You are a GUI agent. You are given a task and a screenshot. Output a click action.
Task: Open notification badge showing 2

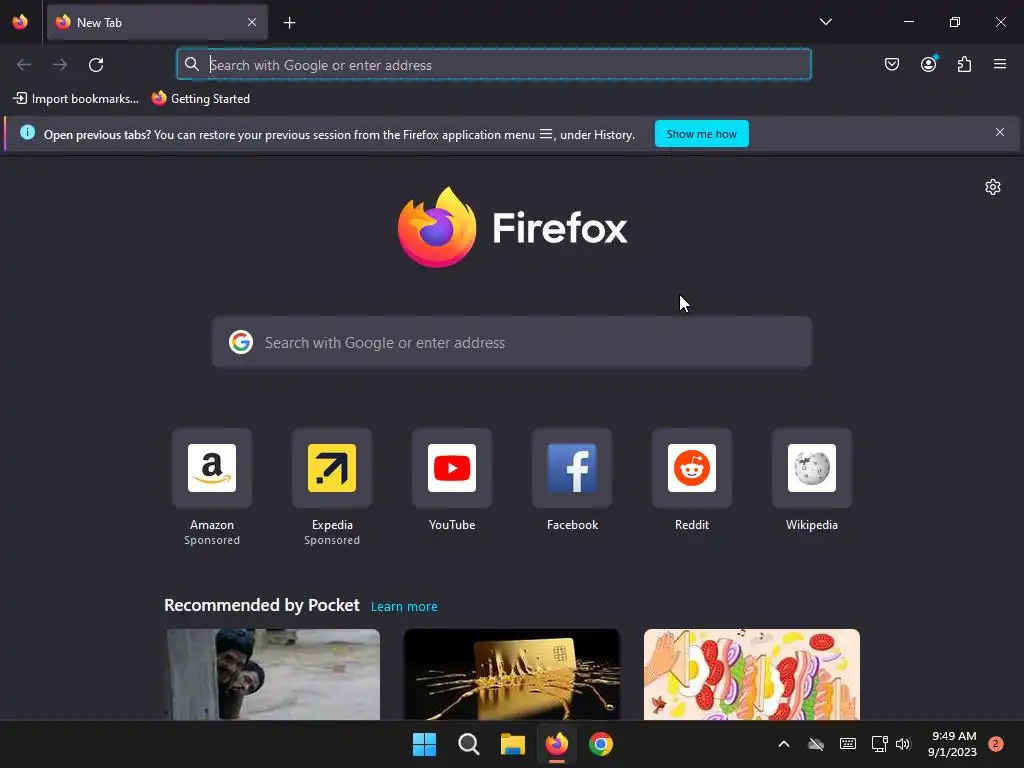click(x=995, y=744)
